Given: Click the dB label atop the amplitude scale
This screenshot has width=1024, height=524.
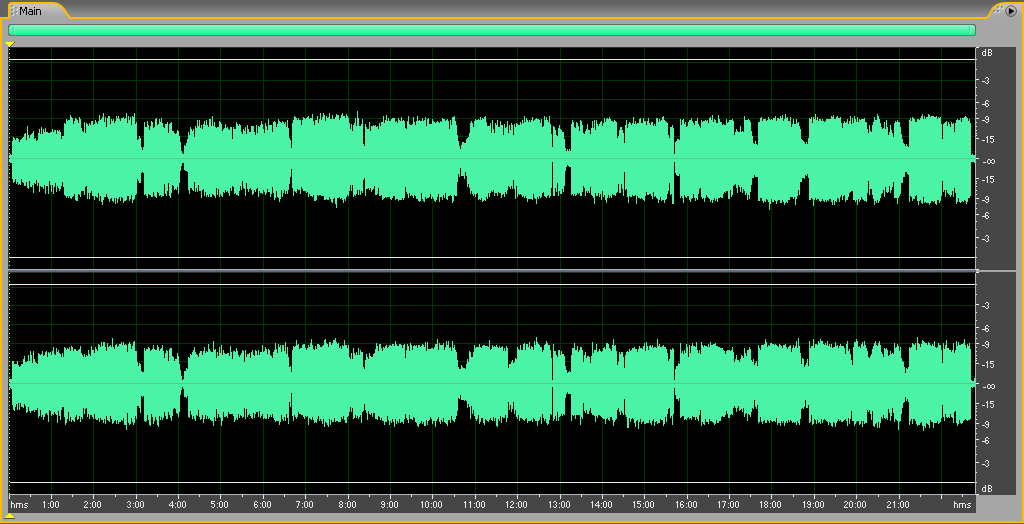Looking at the screenshot, I should (987, 52).
